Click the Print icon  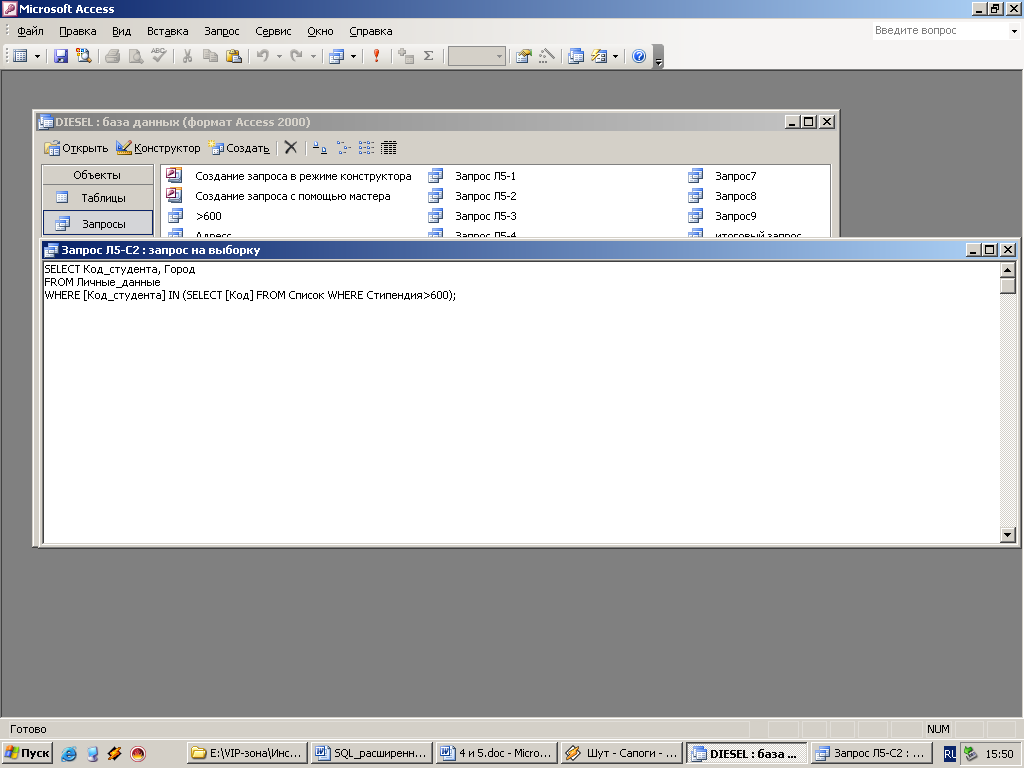tap(112, 56)
